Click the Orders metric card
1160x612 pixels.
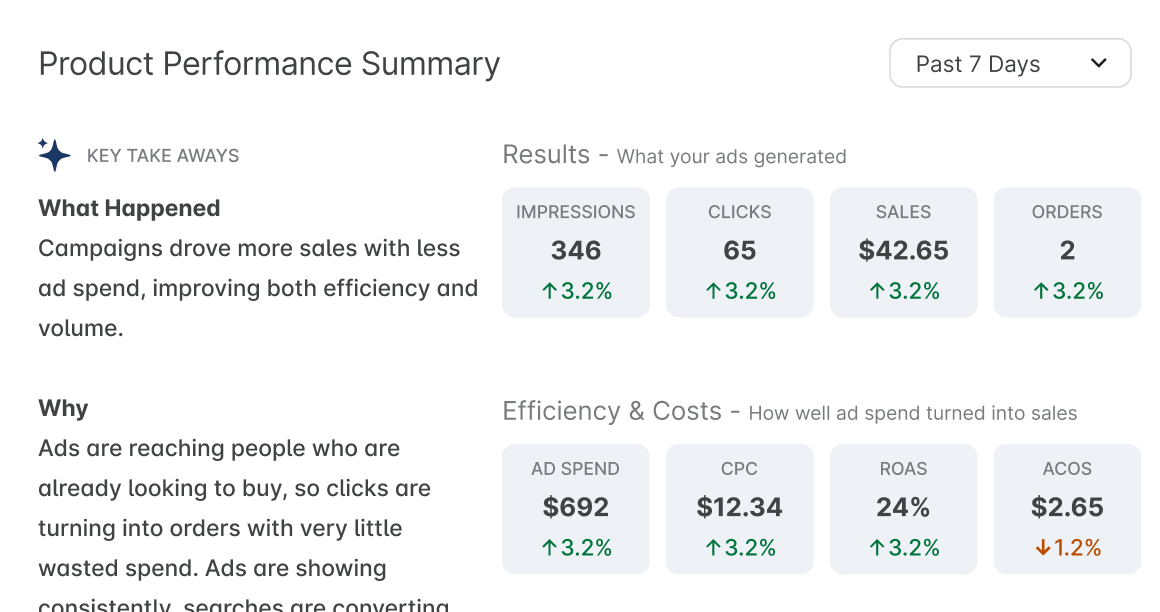pos(1067,251)
